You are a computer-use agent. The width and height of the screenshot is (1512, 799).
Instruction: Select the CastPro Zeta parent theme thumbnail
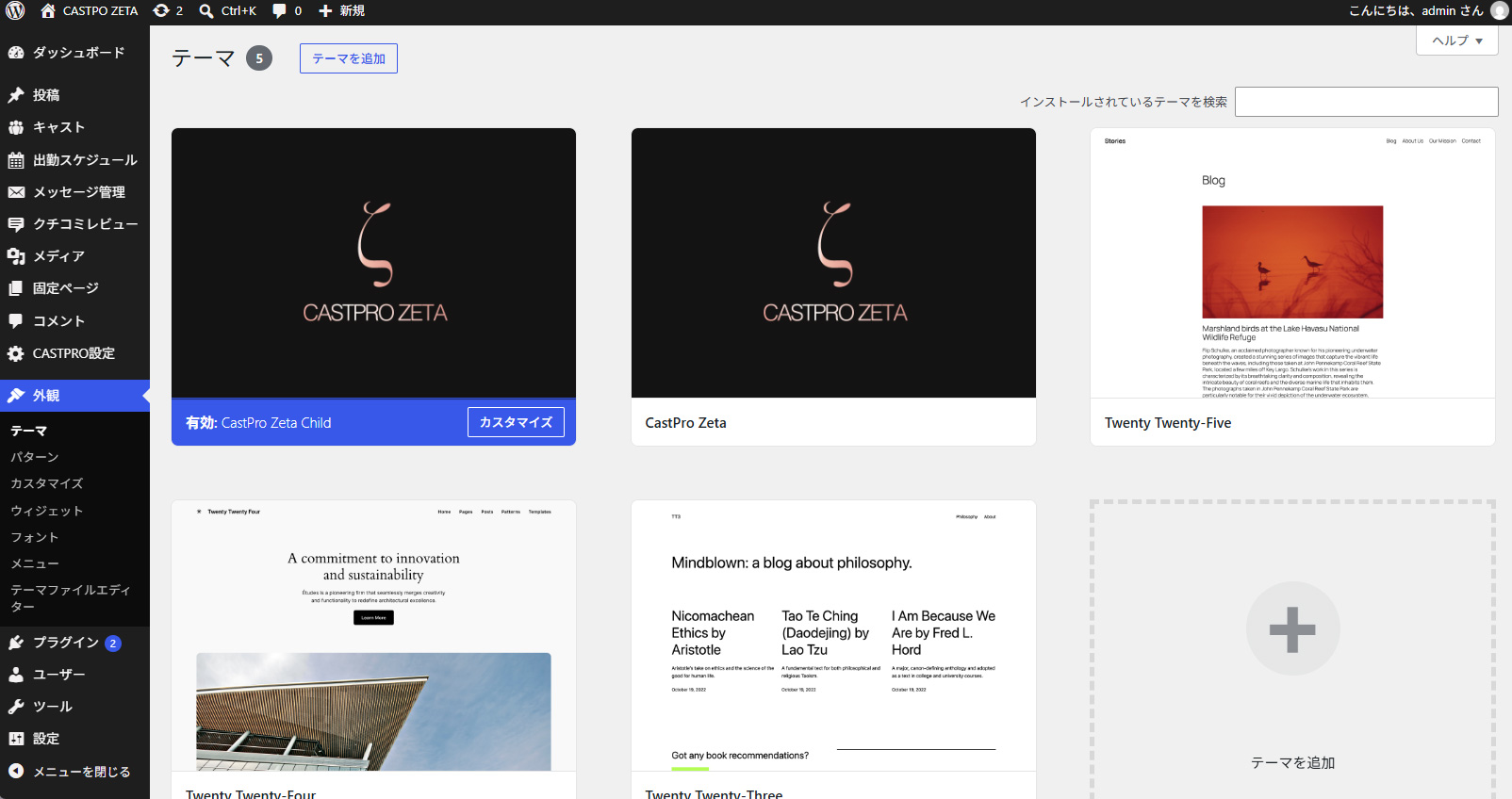833,263
